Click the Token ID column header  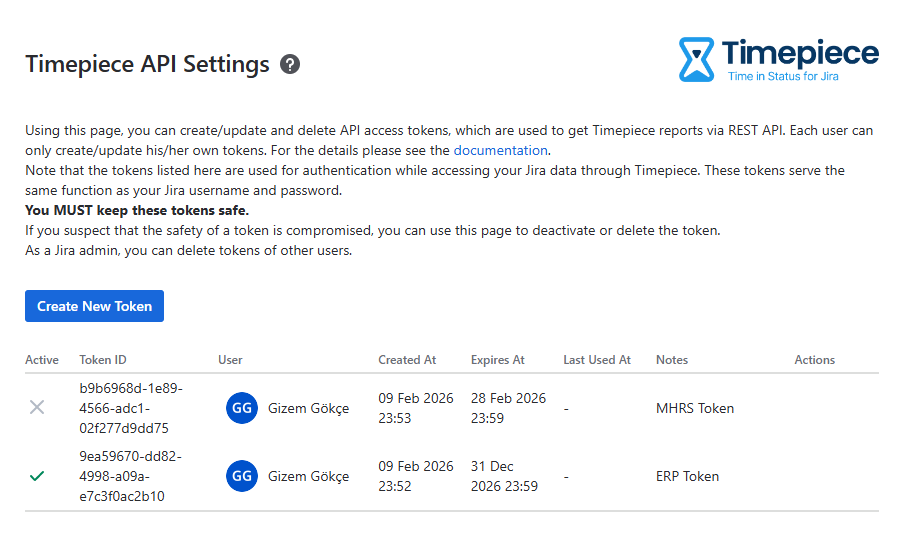(103, 360)
